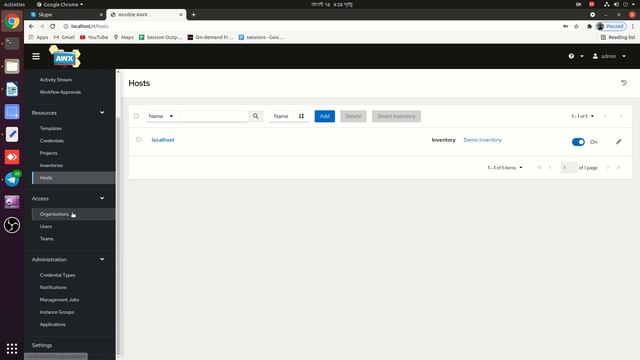Toggle localhost host On switch
The image size is (640, 360).
pyautogui.click(x=578, y=142)
